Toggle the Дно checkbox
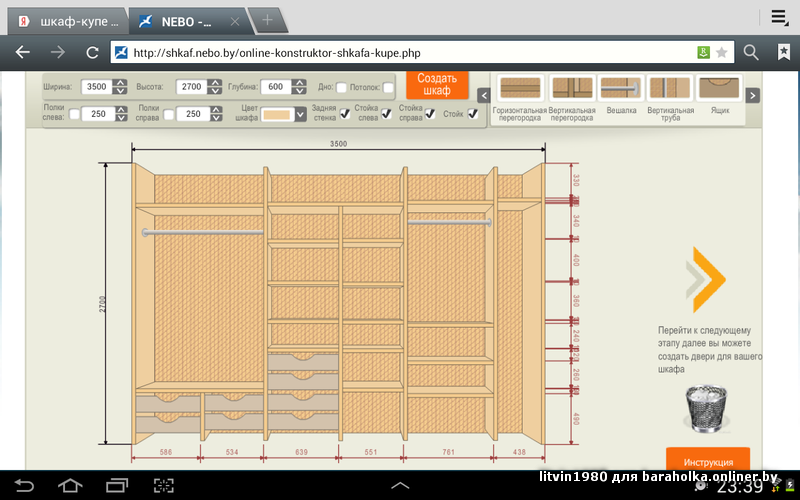Viewport: 800px width, 500px height. coord(342,88)
